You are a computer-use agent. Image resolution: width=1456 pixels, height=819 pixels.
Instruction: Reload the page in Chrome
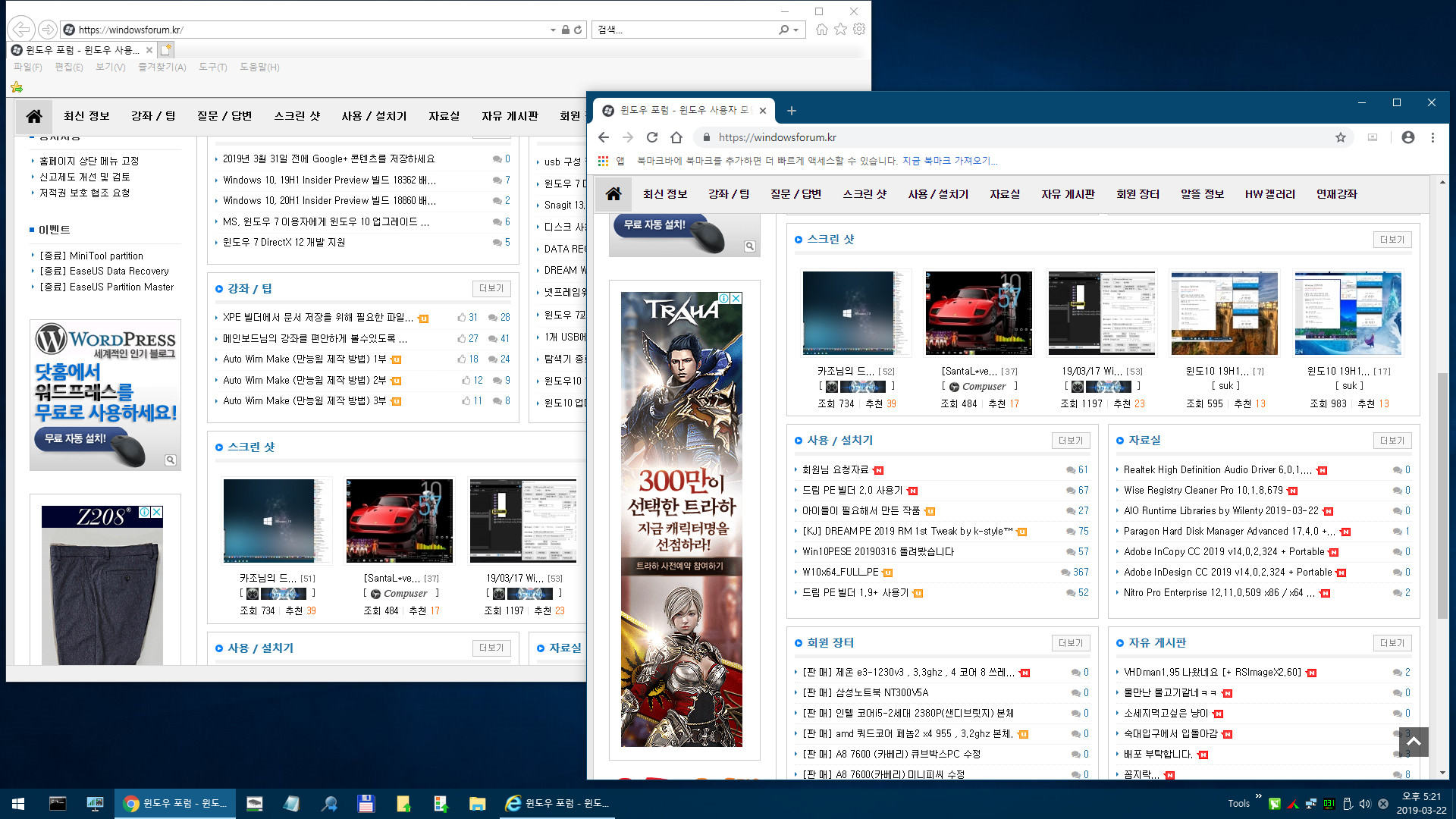click(x=652, y=137)
